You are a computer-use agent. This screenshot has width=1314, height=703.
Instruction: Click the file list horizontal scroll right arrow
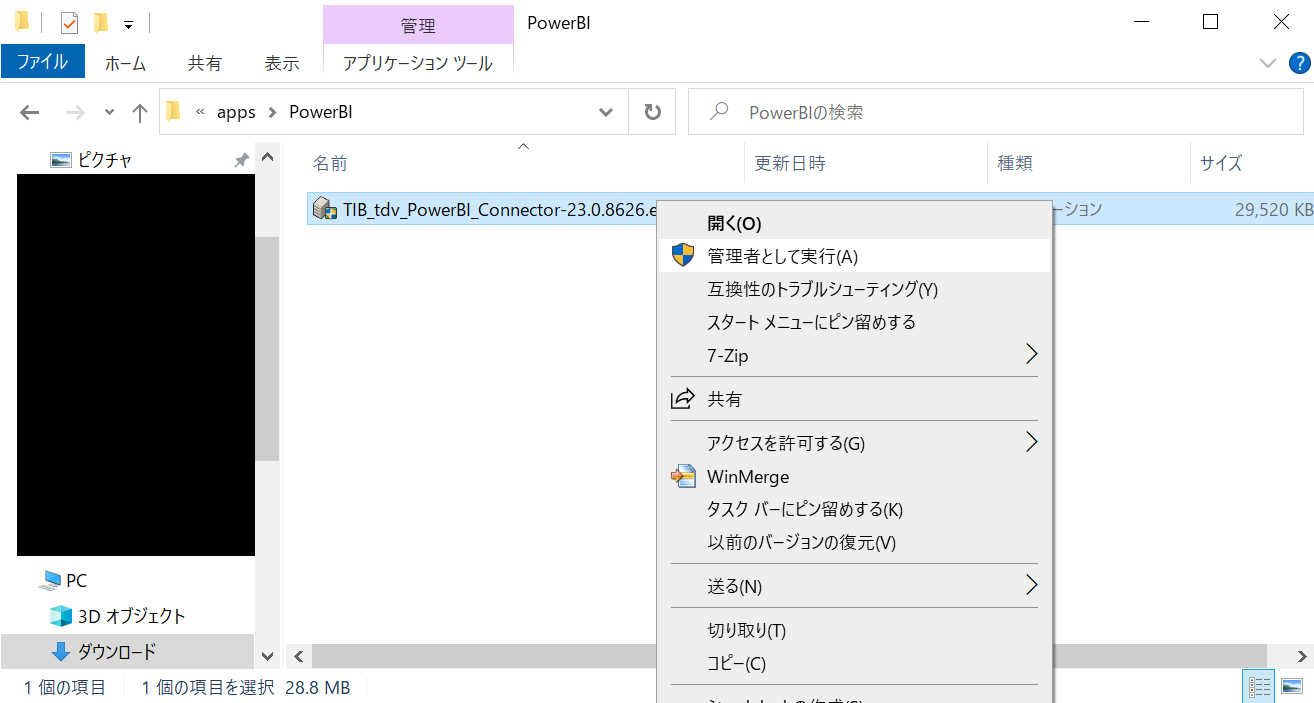coord(1301,656)
